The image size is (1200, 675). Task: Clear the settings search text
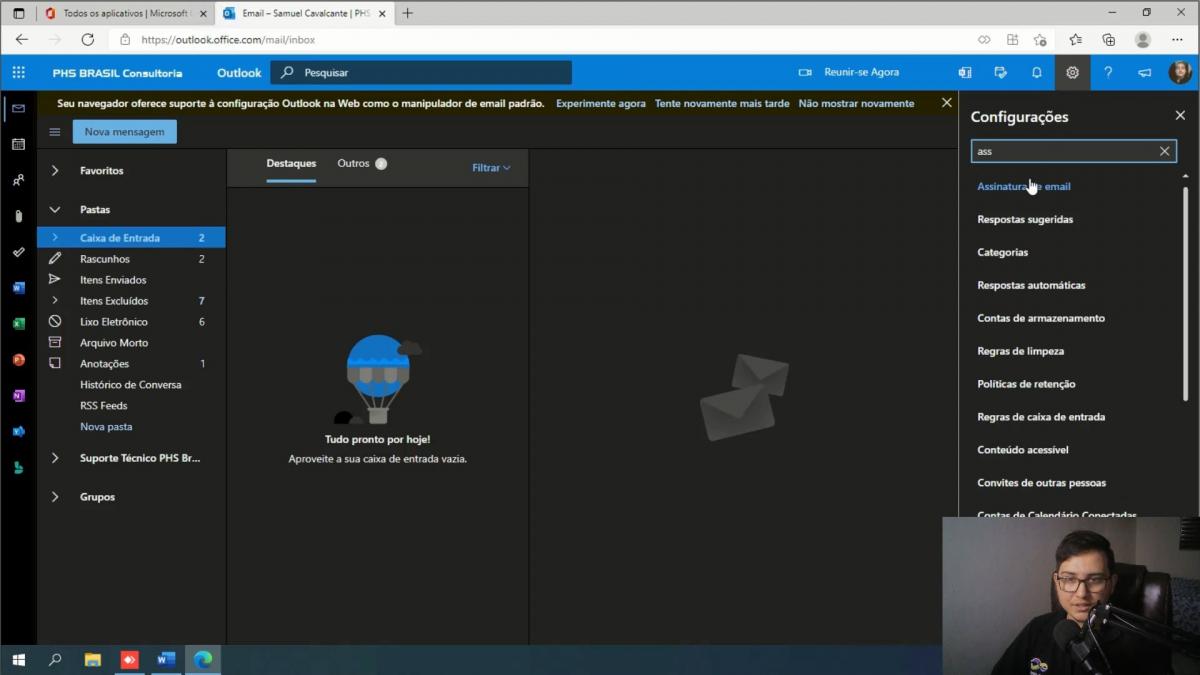pos(1164,151)
